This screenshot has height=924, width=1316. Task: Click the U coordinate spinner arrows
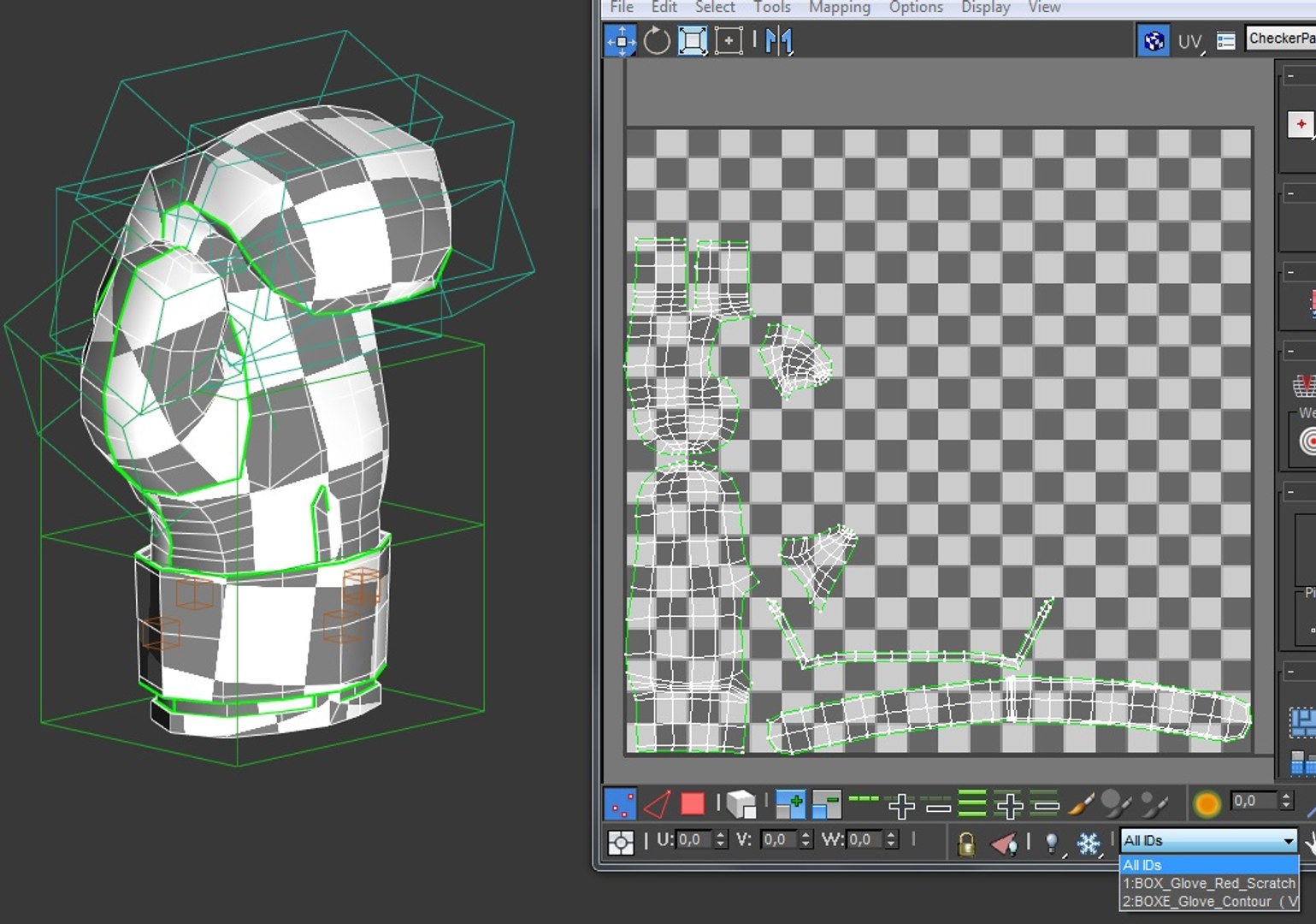(720, 840)
